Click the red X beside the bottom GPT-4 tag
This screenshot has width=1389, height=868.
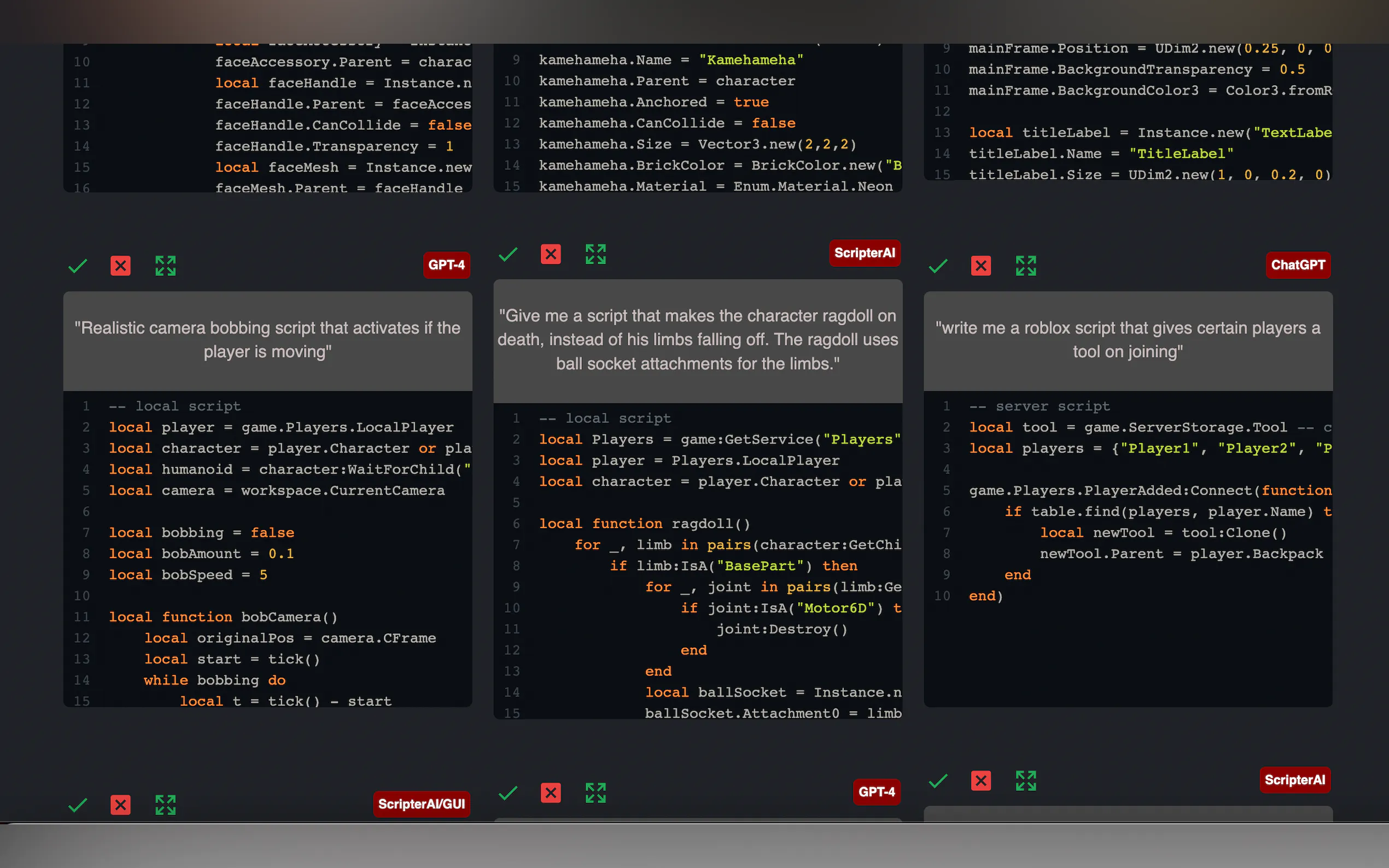coord(551,793)
